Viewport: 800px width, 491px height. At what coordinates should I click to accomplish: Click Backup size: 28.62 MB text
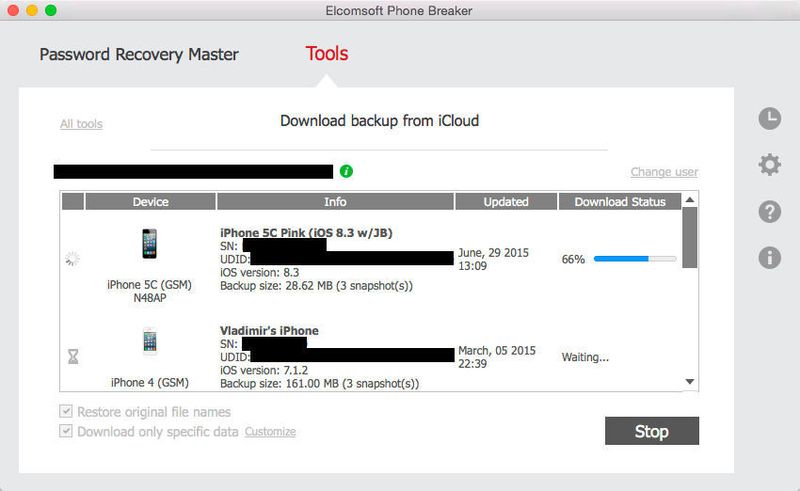pos(316,286)
